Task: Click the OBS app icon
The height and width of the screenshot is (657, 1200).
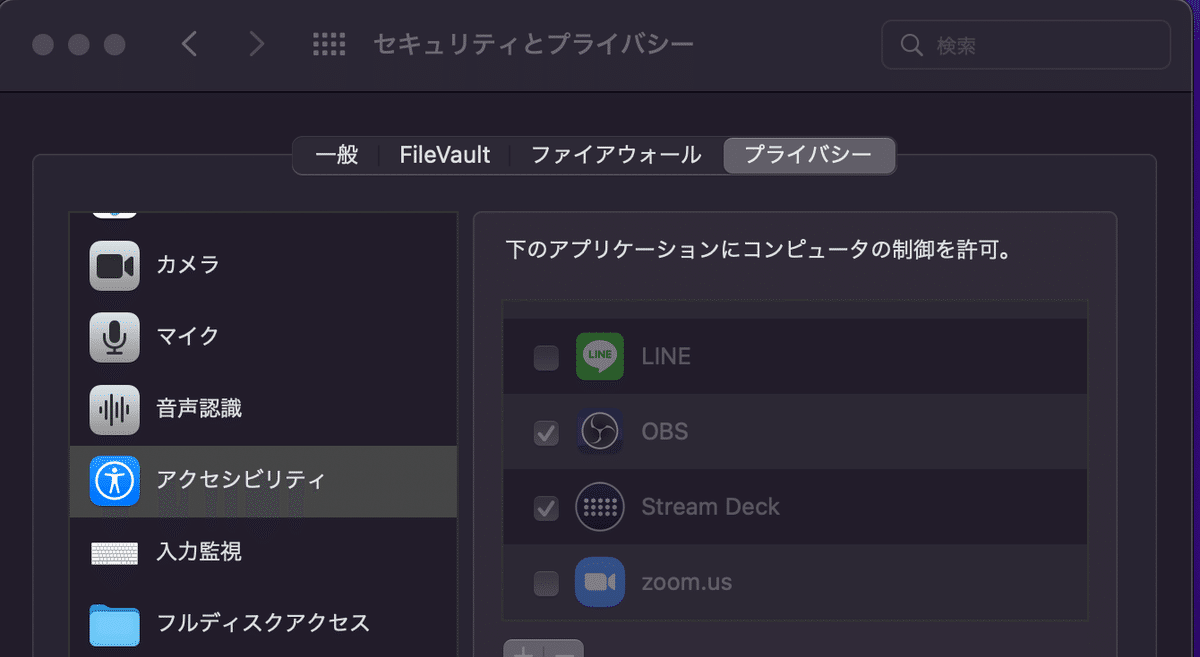Action: 600,432
